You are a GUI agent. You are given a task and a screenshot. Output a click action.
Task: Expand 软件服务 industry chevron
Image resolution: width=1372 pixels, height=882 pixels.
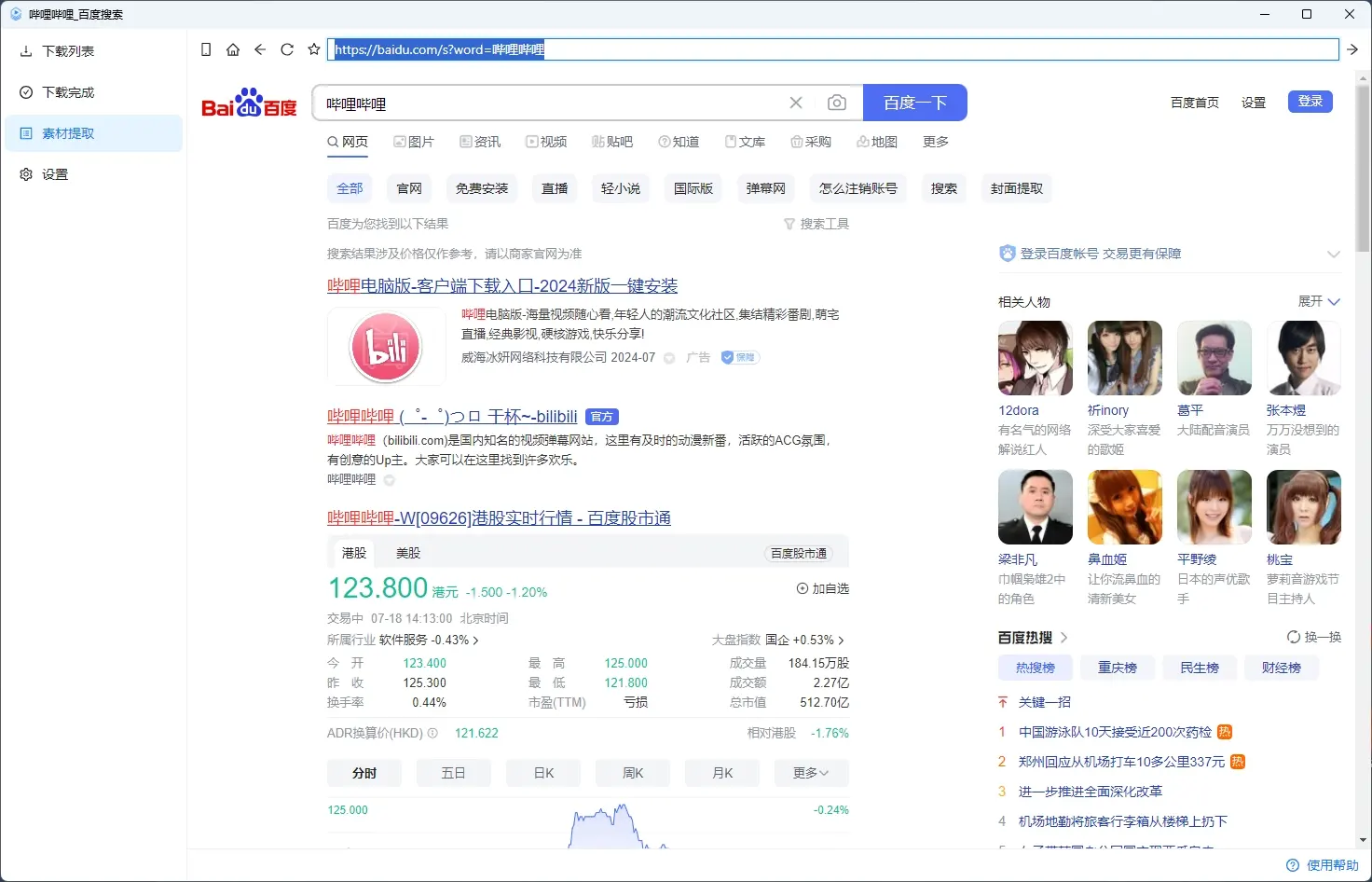pyautogui.click(x=475, y=641)
